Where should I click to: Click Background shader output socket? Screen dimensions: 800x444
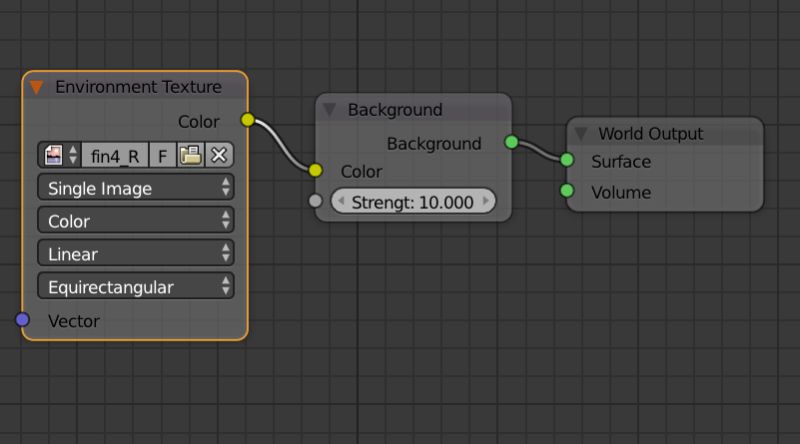(x=511, y=142)
